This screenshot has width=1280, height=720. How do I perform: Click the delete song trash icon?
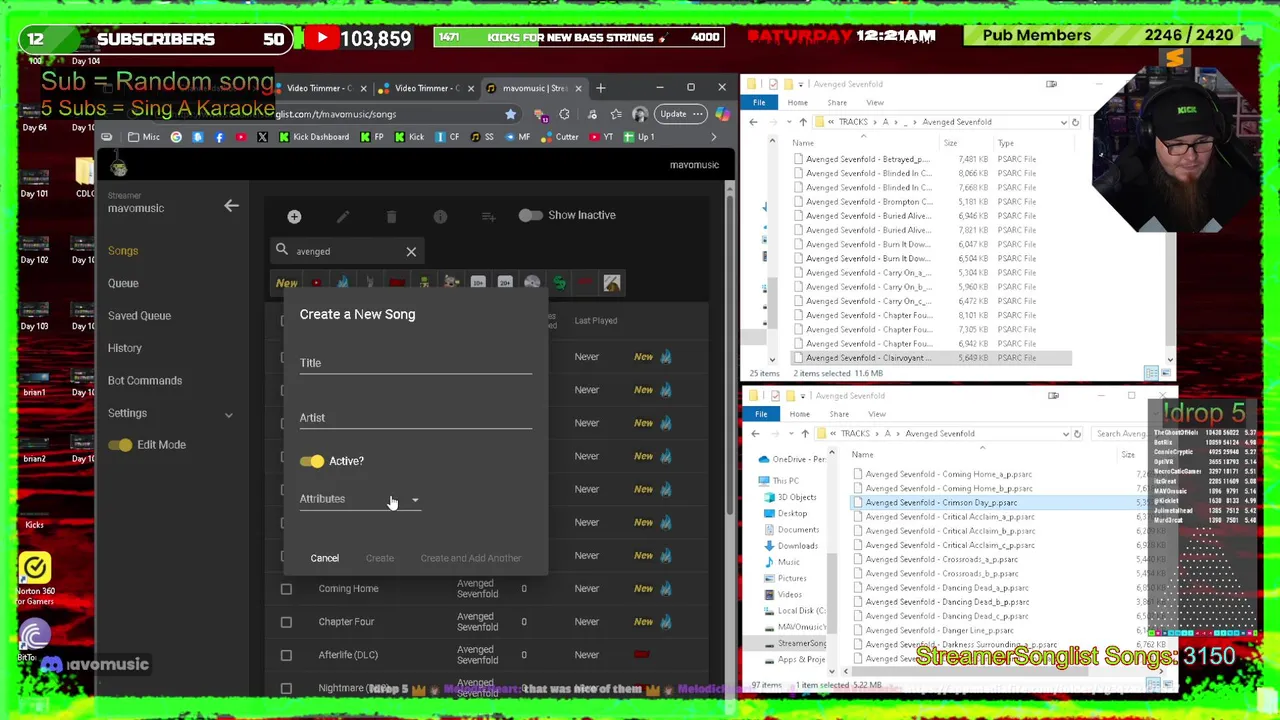point(391,216)
